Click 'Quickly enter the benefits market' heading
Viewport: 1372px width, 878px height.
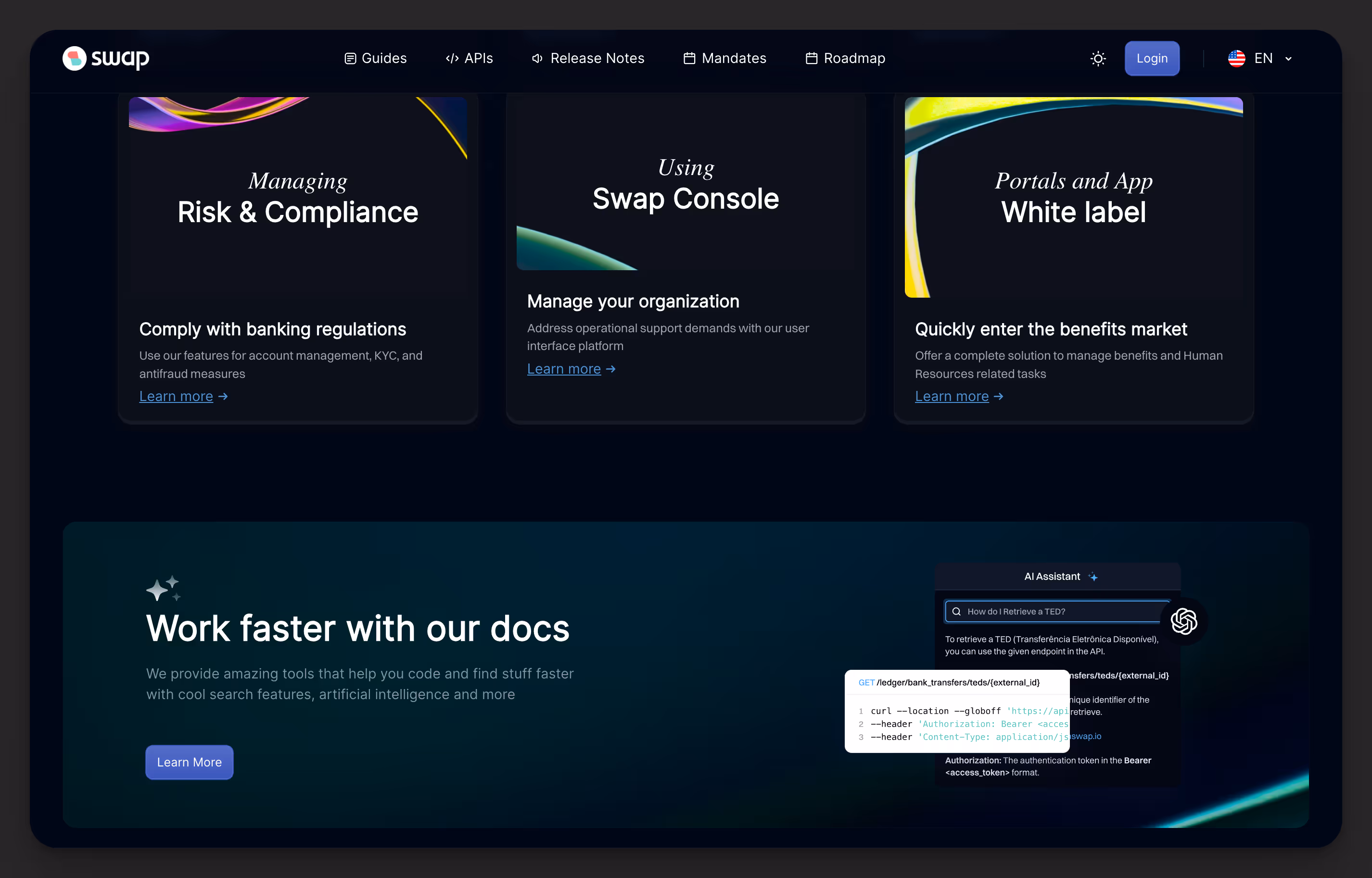1051,329
